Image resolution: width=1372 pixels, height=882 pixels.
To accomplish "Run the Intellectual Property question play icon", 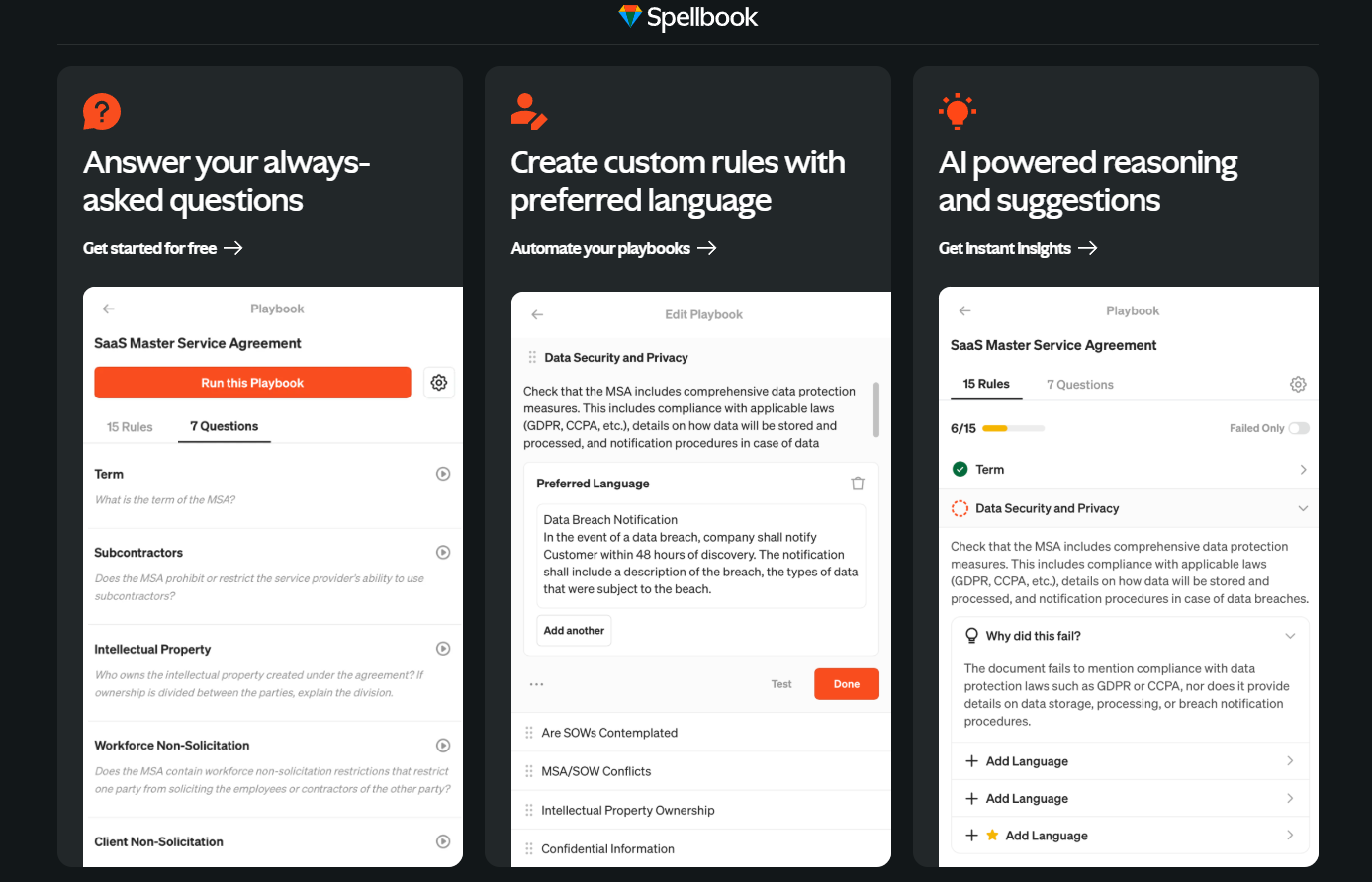I will click(x=443, y=649).
